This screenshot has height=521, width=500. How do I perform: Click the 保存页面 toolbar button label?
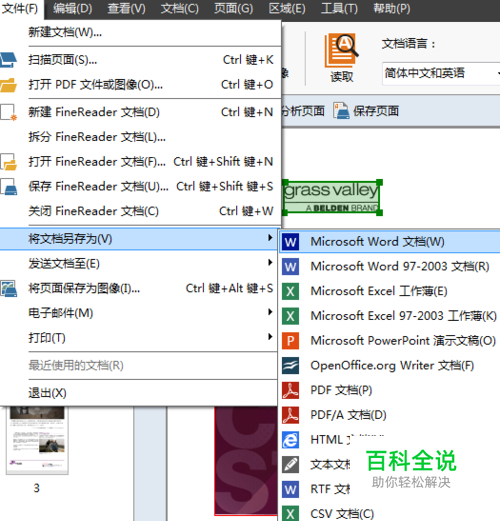pyautogui.click(x=376, y=111)
